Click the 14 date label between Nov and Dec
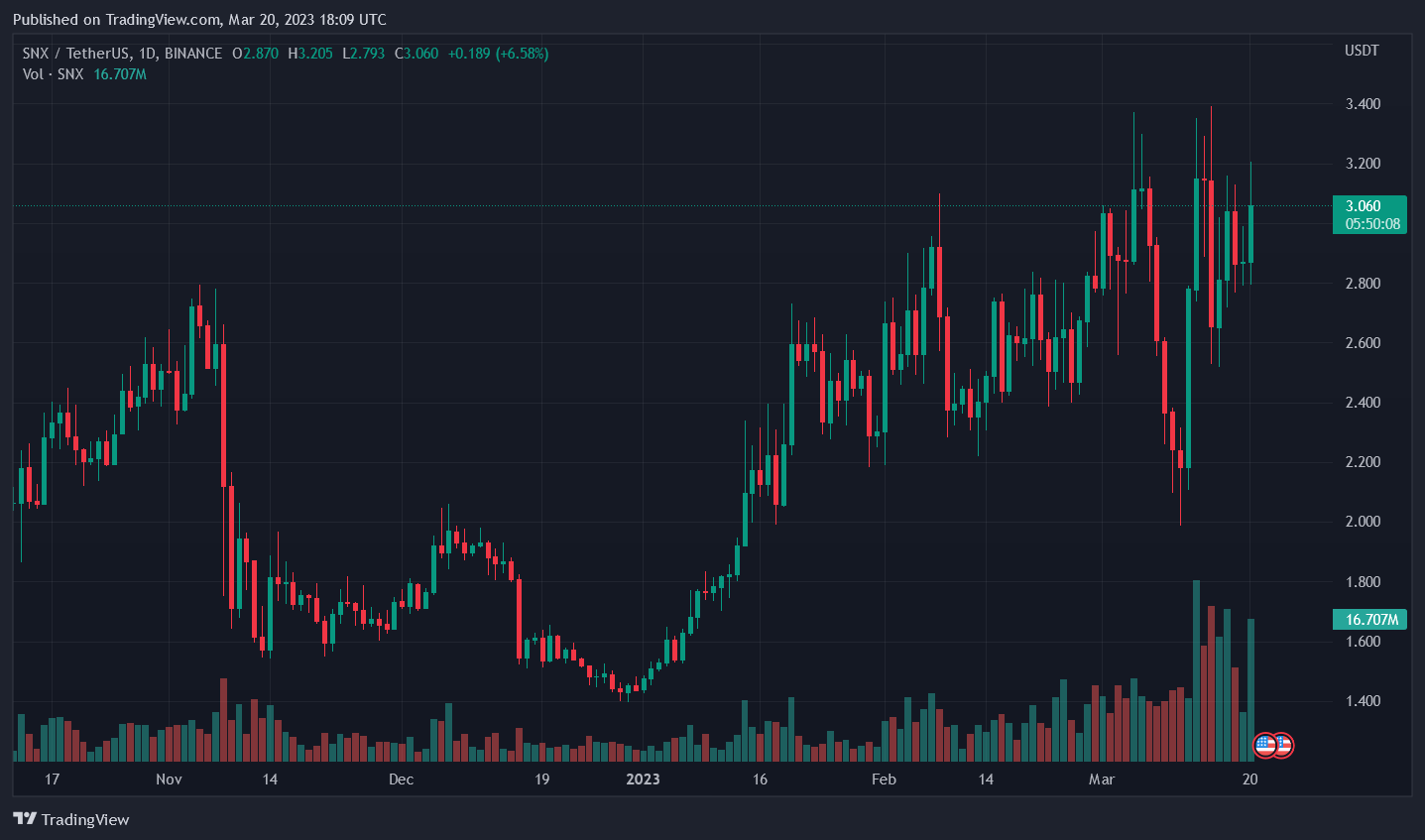Viewport: 1425px width, 840px height. (270, 780)
